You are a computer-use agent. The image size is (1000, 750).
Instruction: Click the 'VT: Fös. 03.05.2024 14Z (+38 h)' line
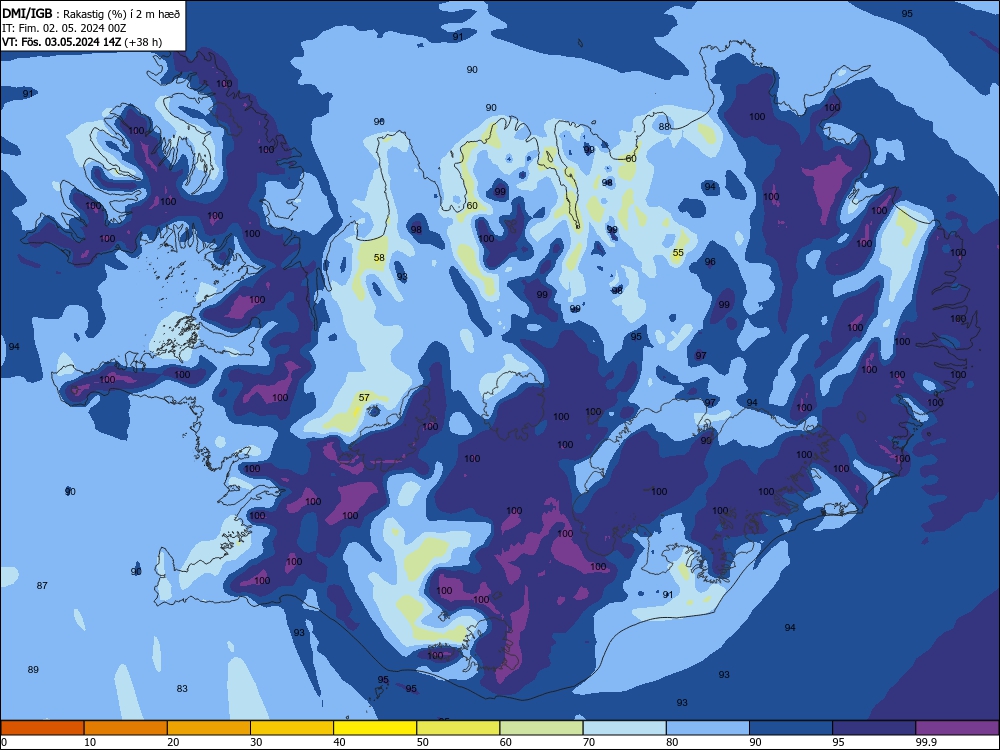click(x=82, y=42)
